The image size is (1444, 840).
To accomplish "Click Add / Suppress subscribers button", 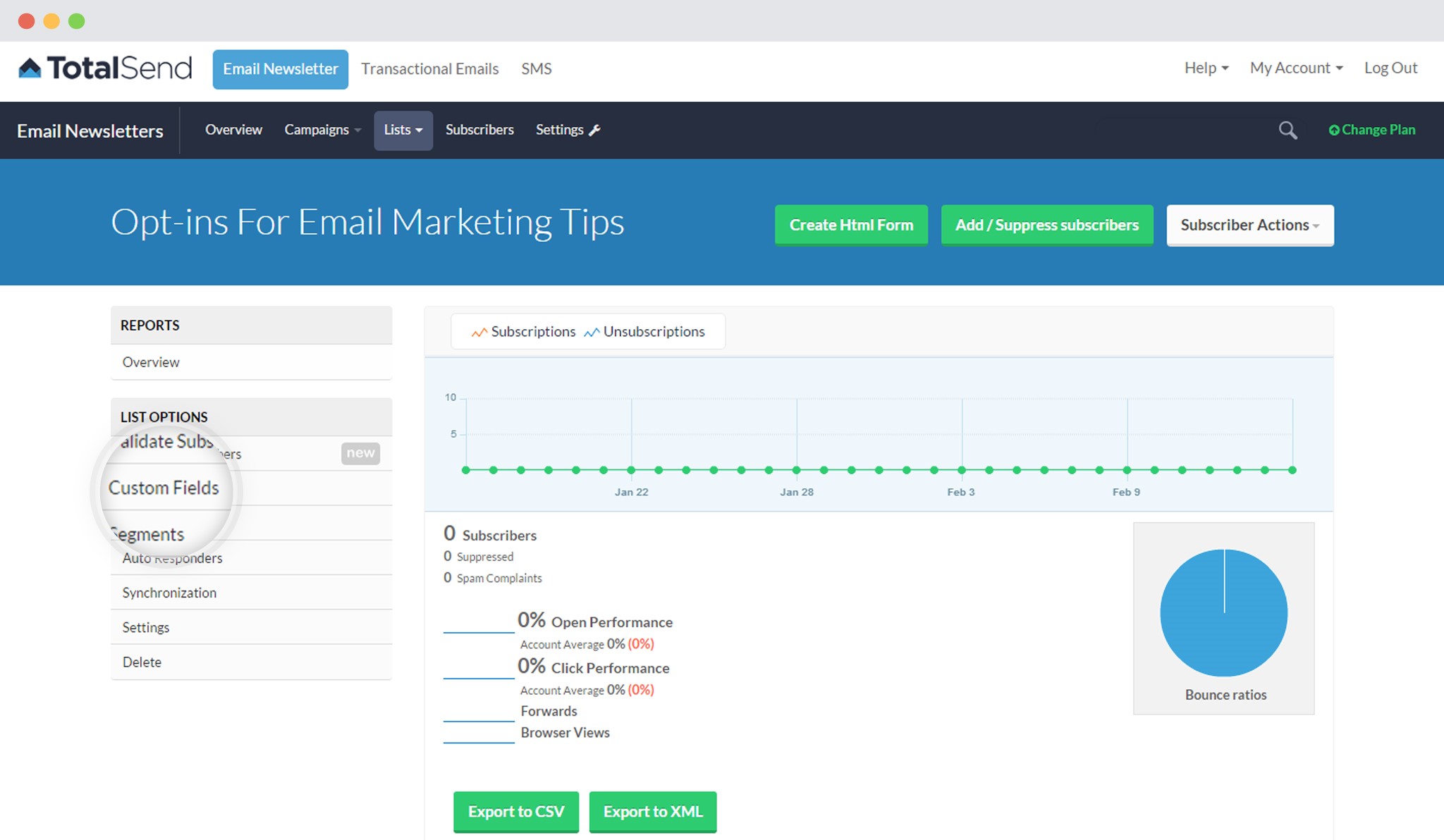I will point(1047,225).
